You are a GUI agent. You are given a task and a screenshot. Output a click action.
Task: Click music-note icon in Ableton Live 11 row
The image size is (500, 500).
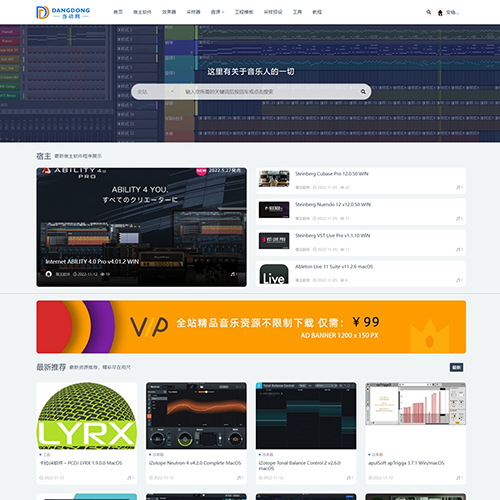[x=459, y=280]
